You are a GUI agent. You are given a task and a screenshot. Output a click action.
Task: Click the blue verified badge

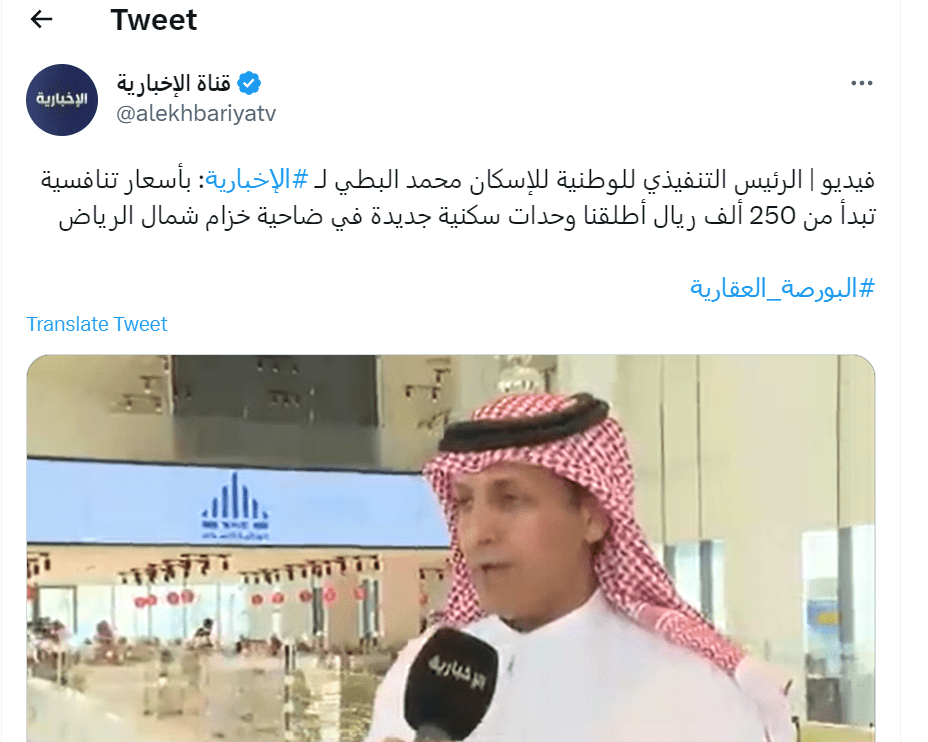249,83
